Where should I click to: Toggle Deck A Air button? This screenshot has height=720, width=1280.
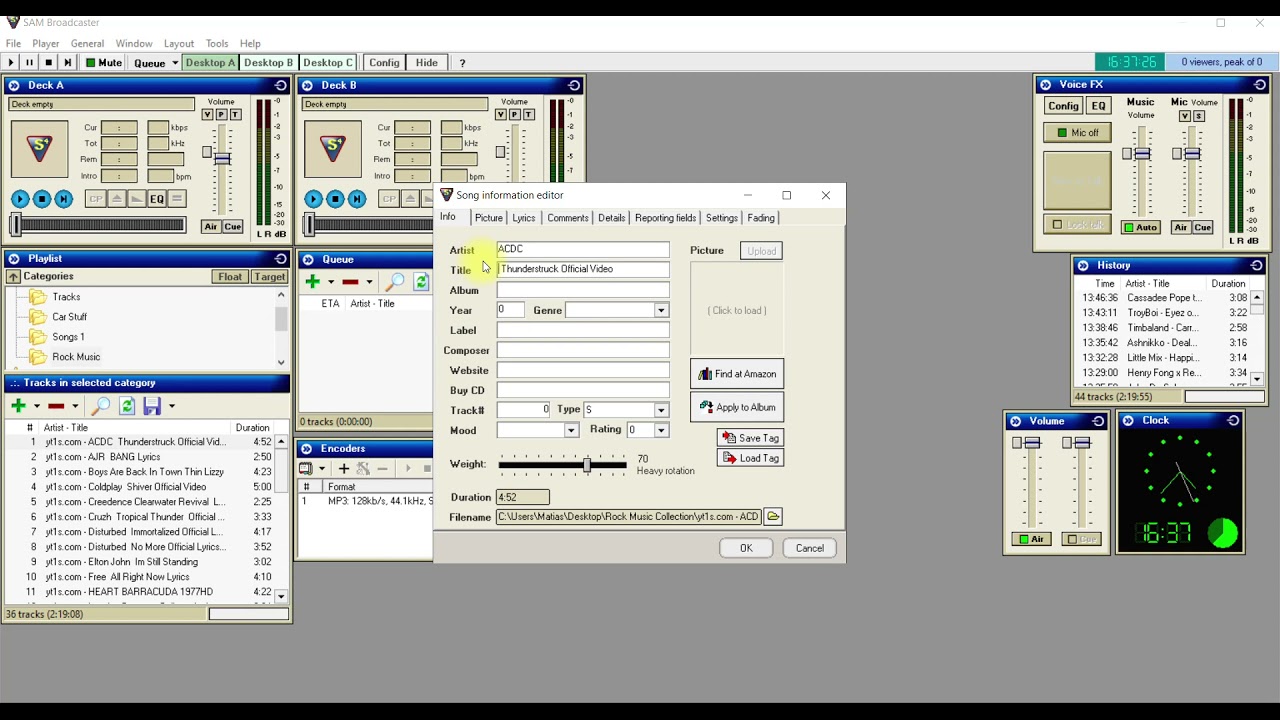pos(210,227)
